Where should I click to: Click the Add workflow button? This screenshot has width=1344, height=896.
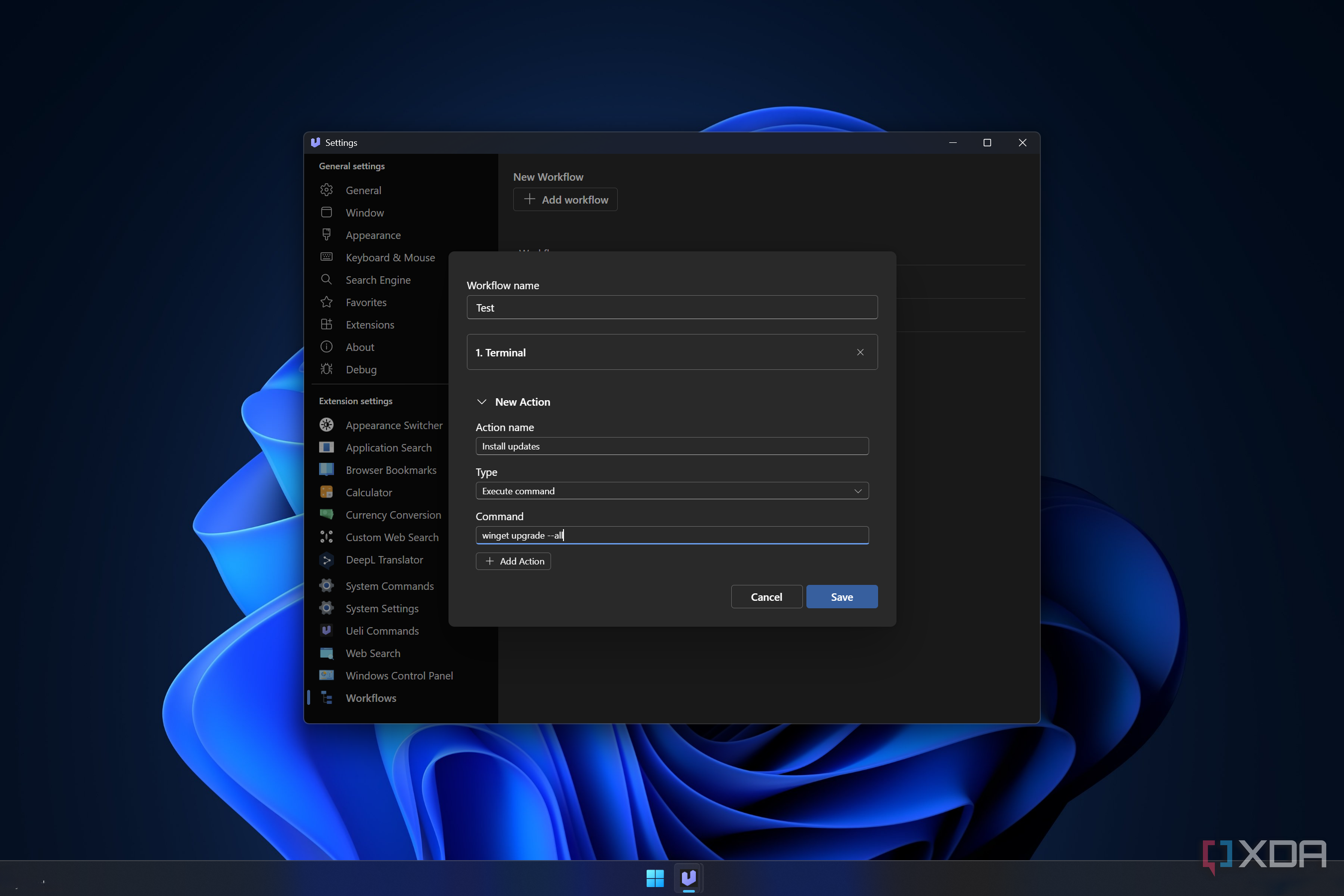point(565,200)
